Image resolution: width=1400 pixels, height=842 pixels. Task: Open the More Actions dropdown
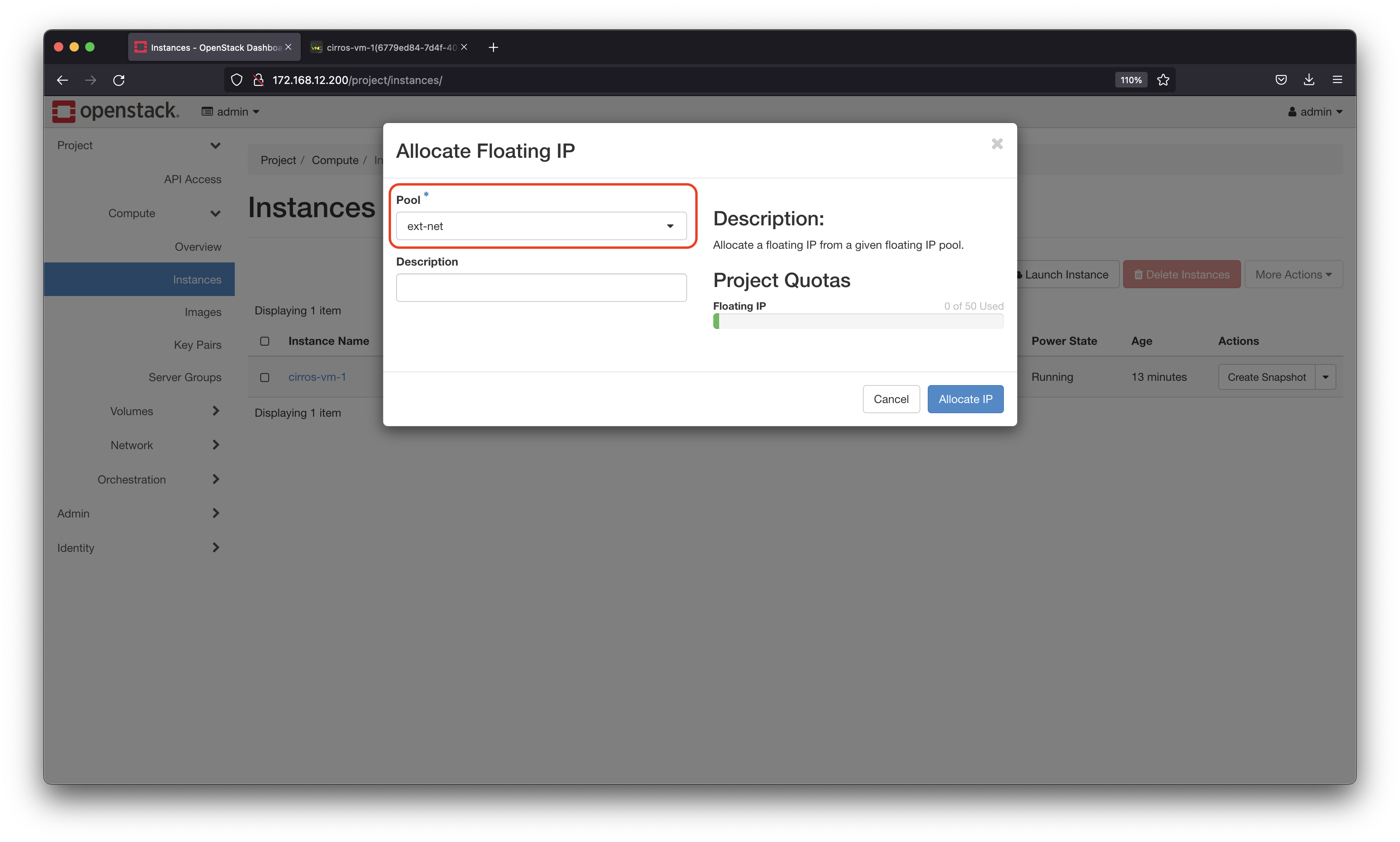(x=1293, y=275)
